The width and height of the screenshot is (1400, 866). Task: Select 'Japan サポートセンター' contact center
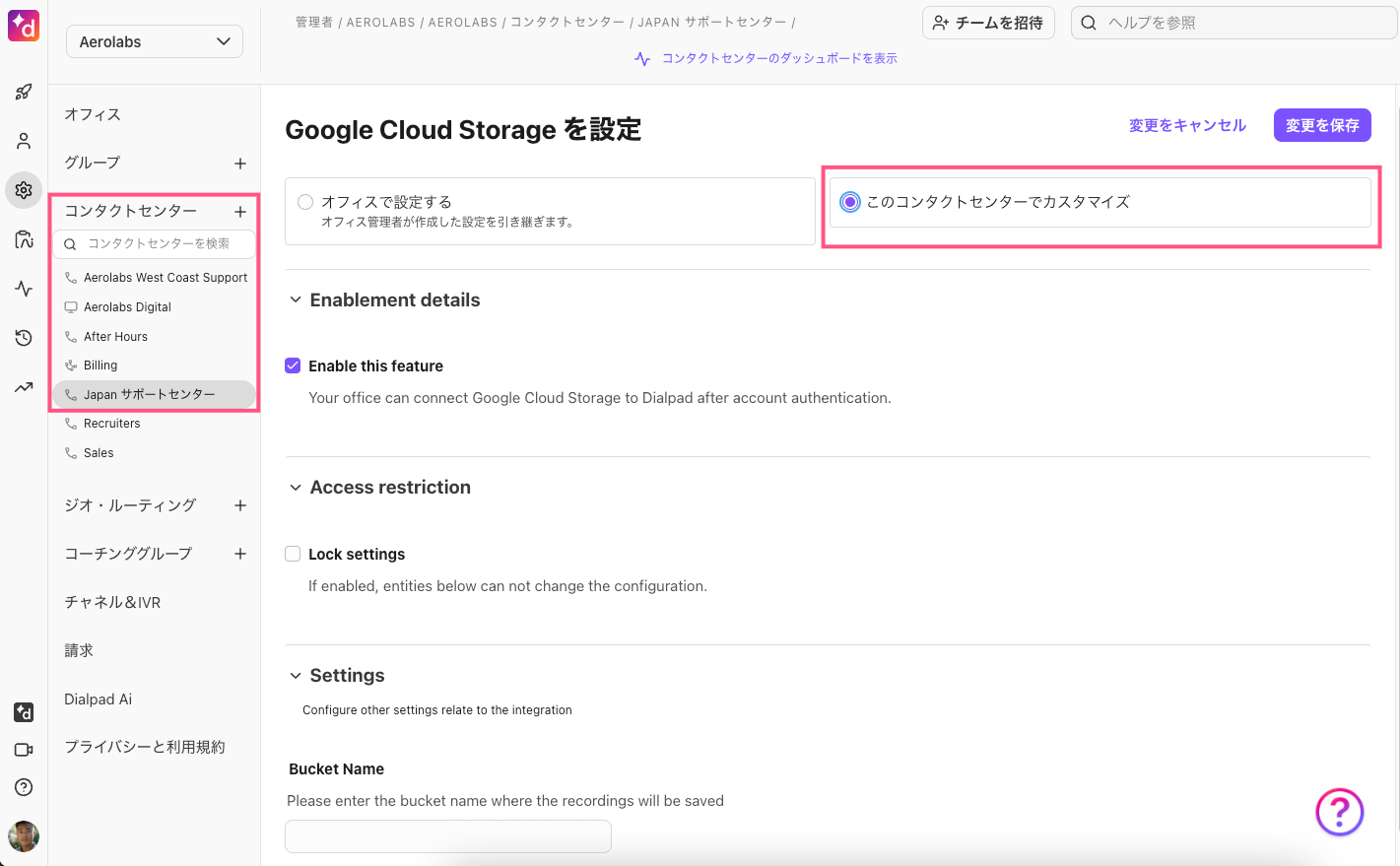154,394
